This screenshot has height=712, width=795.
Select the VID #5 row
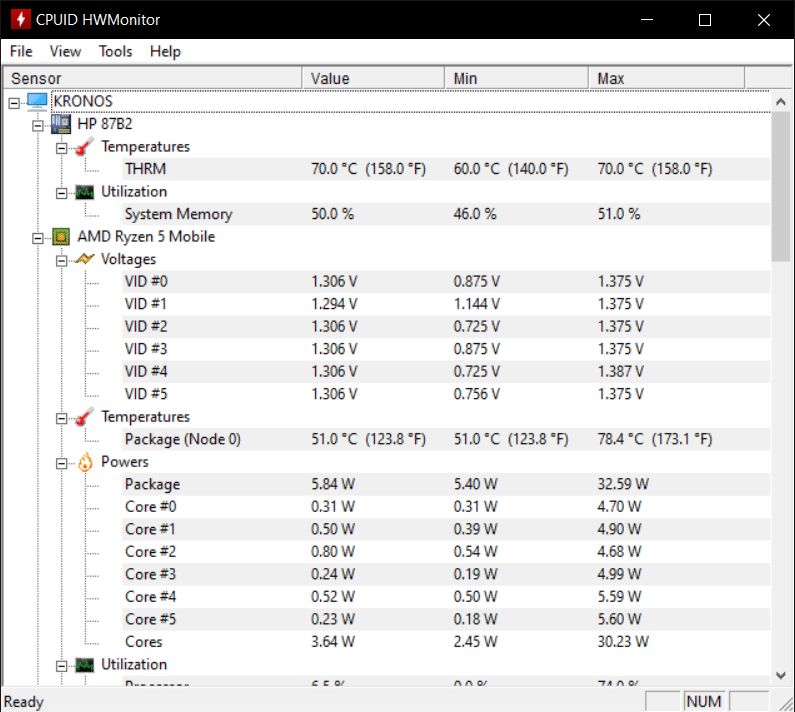446,394
